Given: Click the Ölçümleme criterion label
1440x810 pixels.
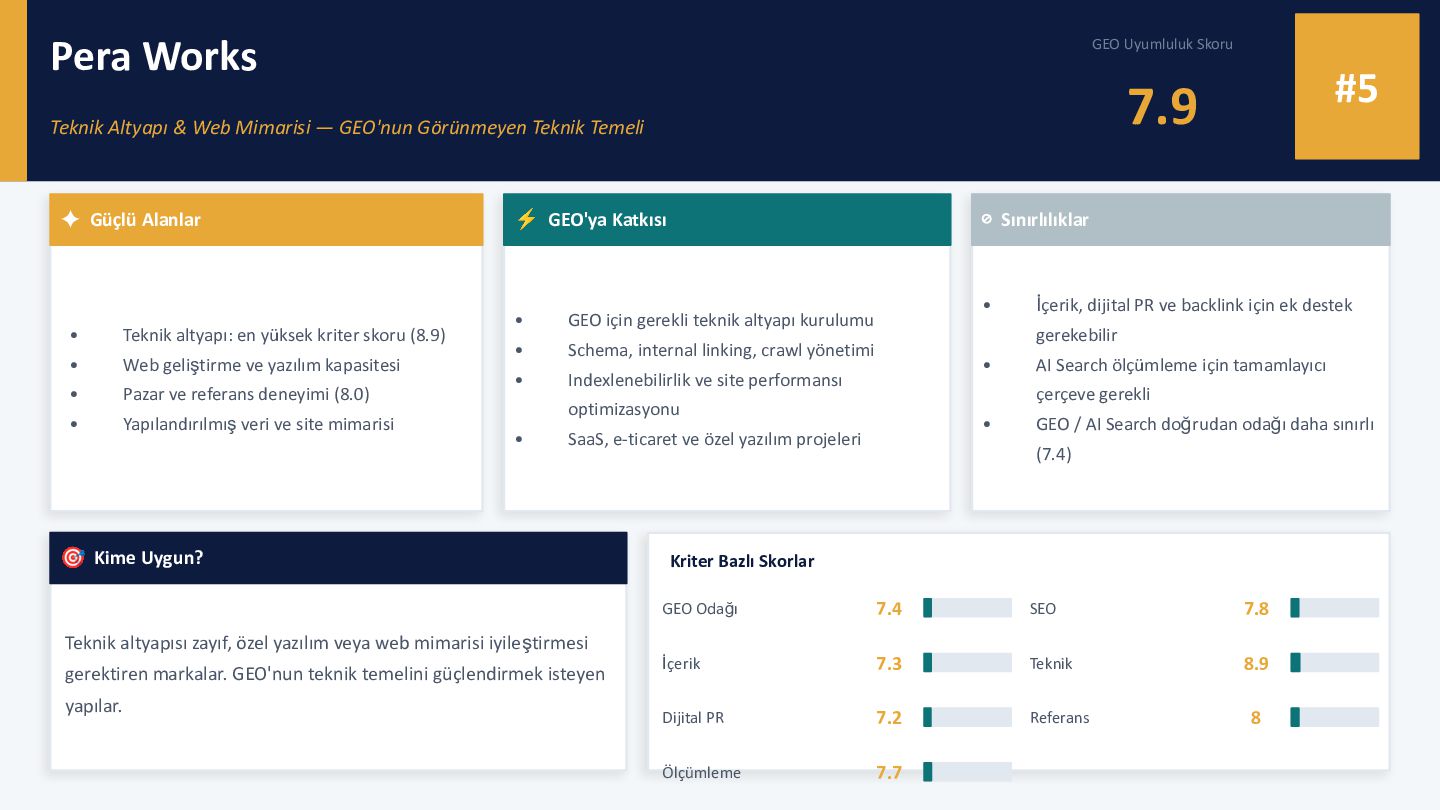Looking at the screenshot, I should [702, 772].
